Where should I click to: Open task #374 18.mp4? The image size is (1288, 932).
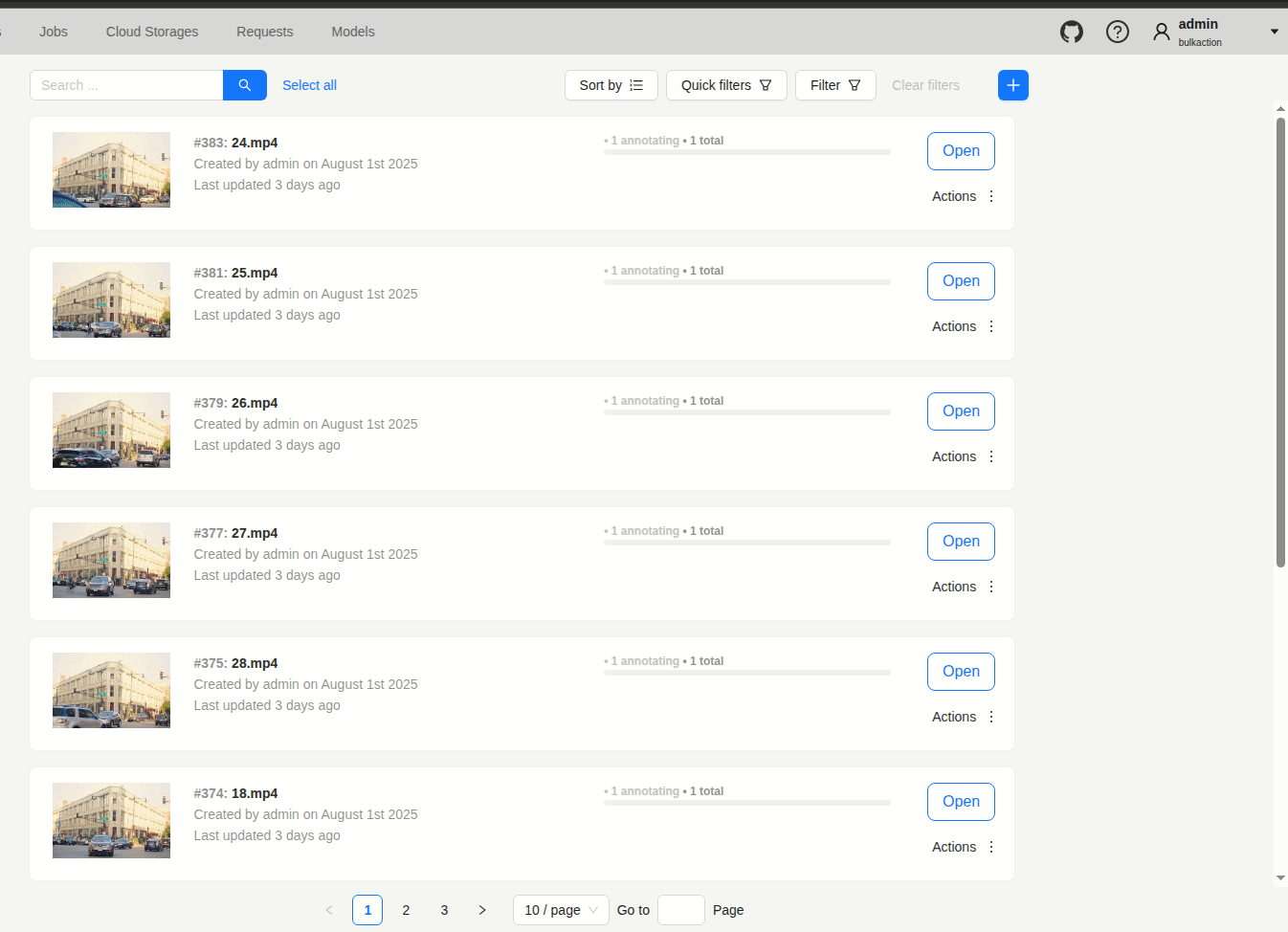coord(961,802)
